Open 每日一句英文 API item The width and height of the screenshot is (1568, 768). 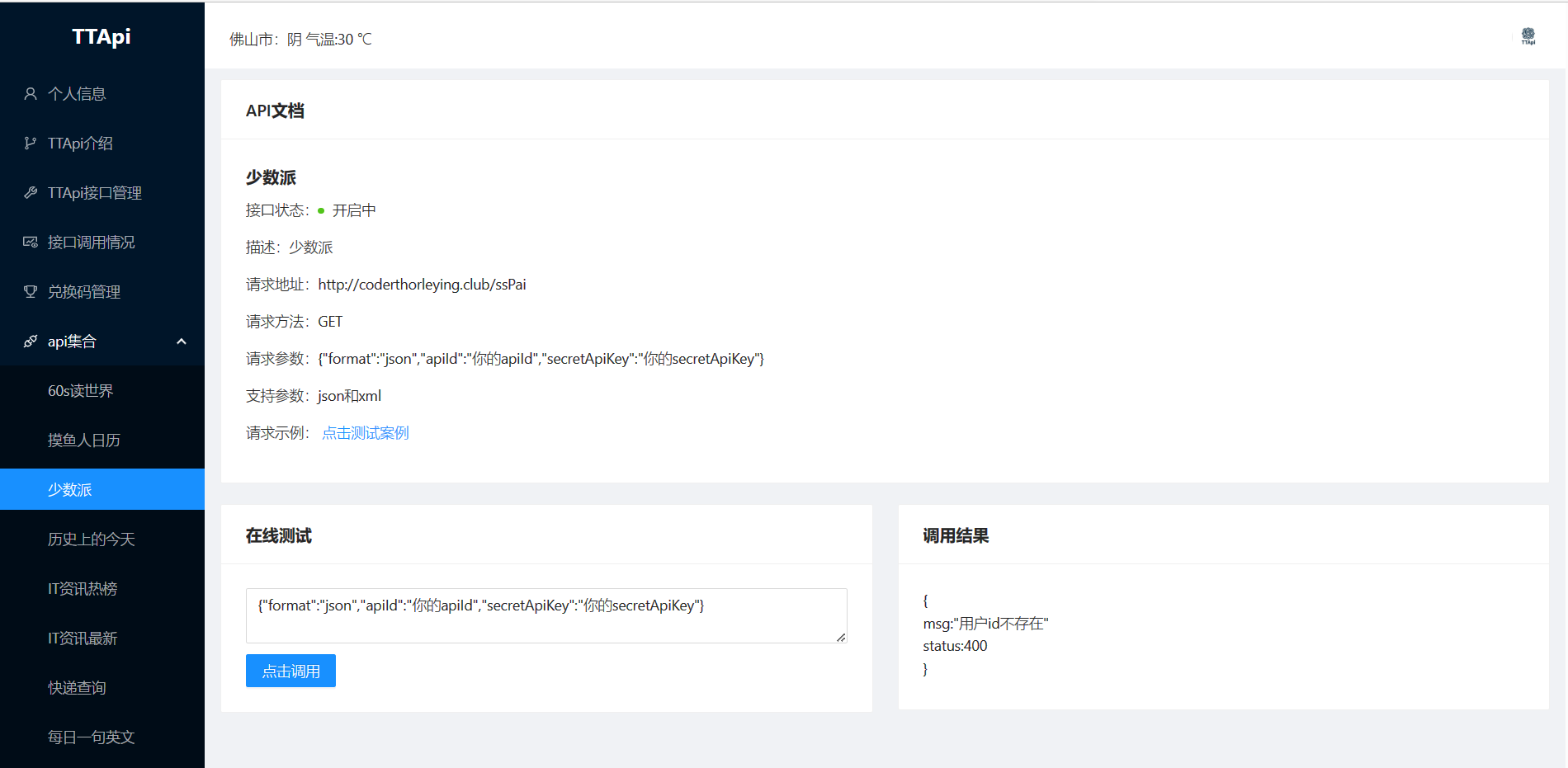click(x=102, y=737)
